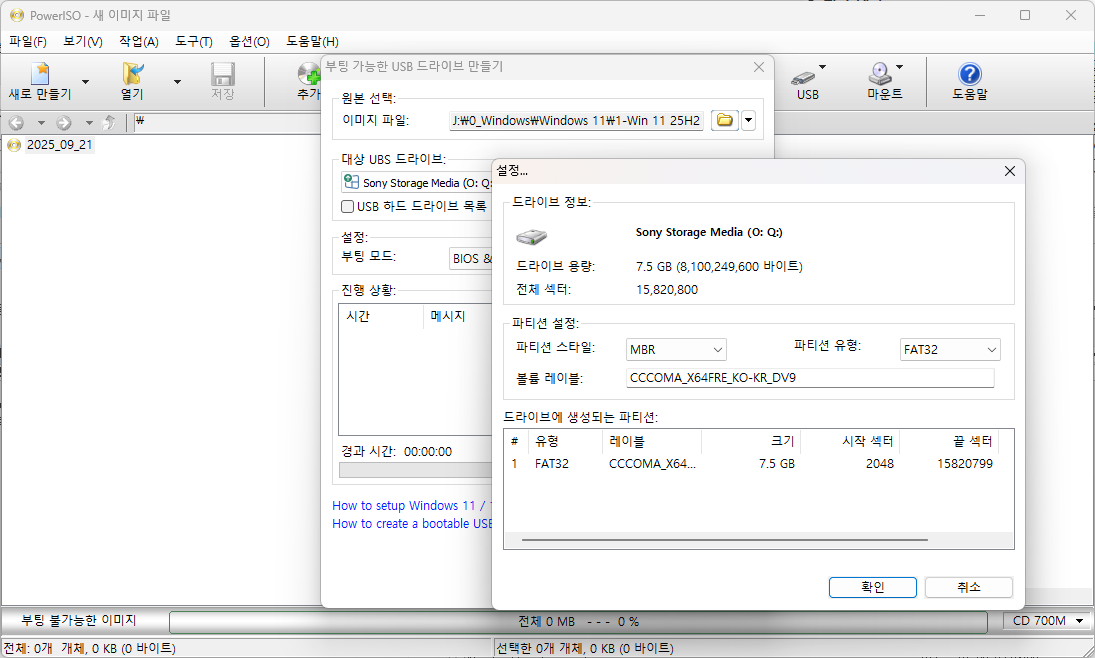Click the How to create a bootable USB link

point(412,524)
